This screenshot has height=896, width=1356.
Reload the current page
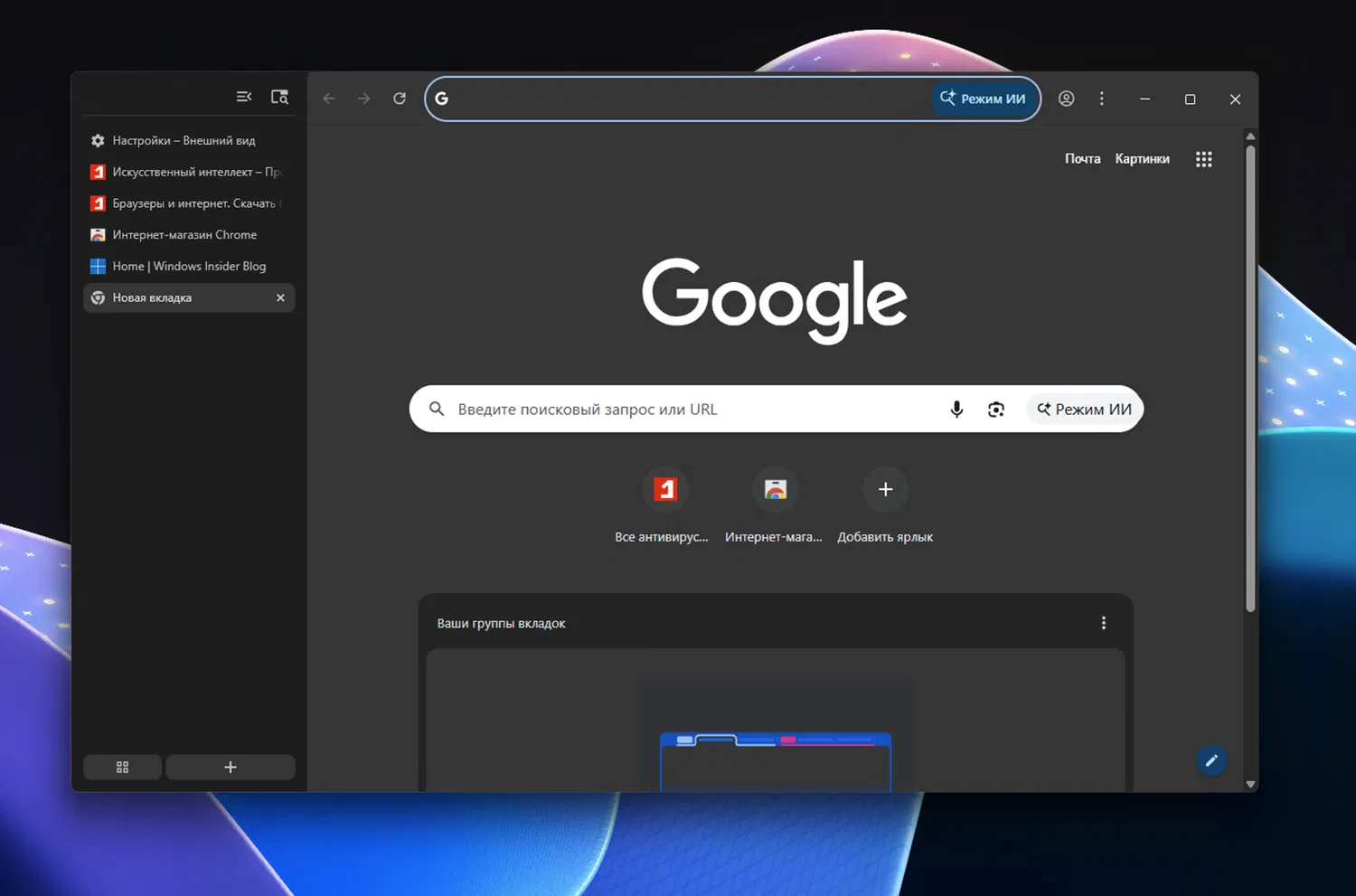click(x=400, y=99)
